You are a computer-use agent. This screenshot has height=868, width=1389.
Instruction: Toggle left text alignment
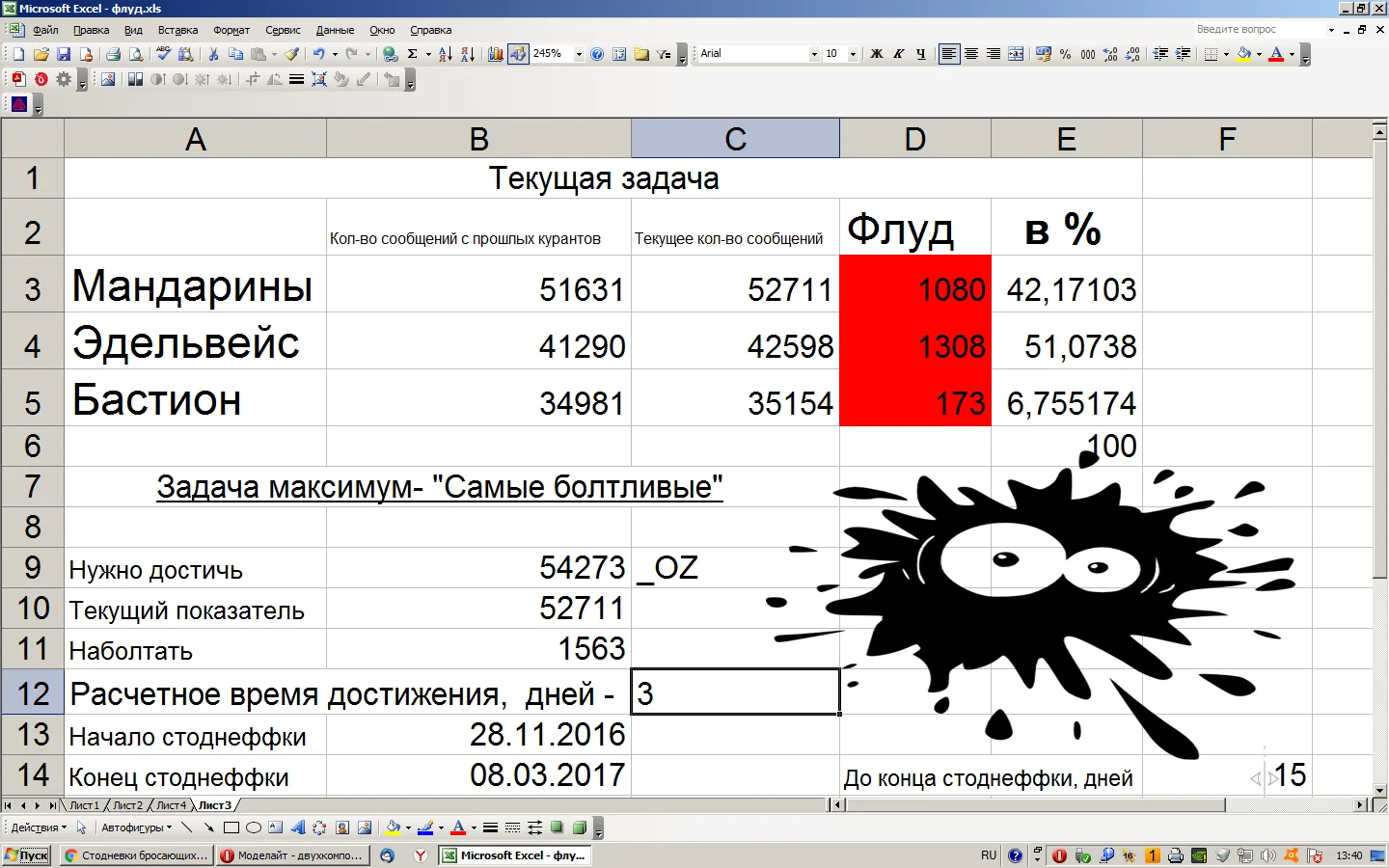click(x=949, y=54)
